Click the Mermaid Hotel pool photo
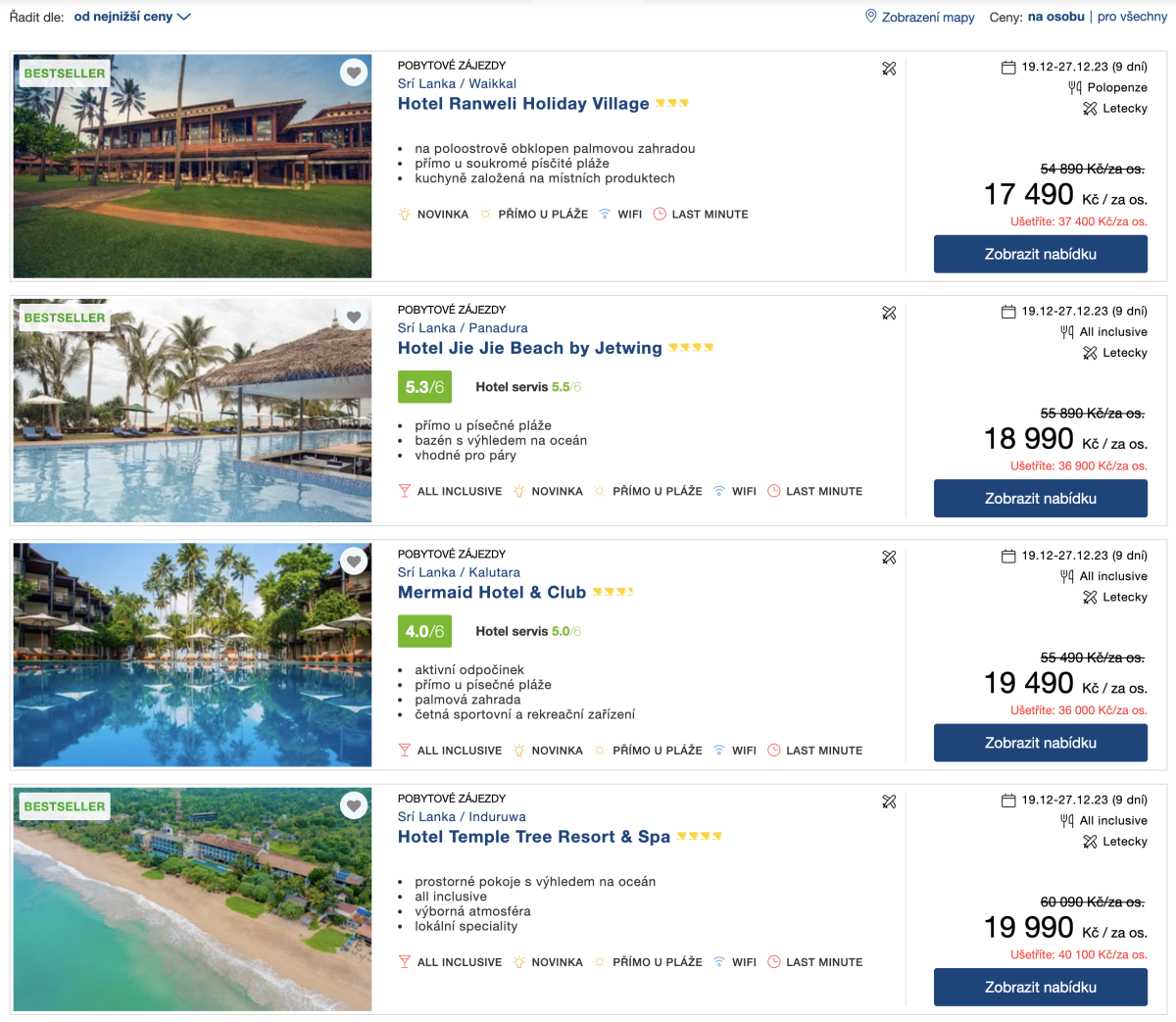Screen dimensions: 1176x1022 point(192,655)
